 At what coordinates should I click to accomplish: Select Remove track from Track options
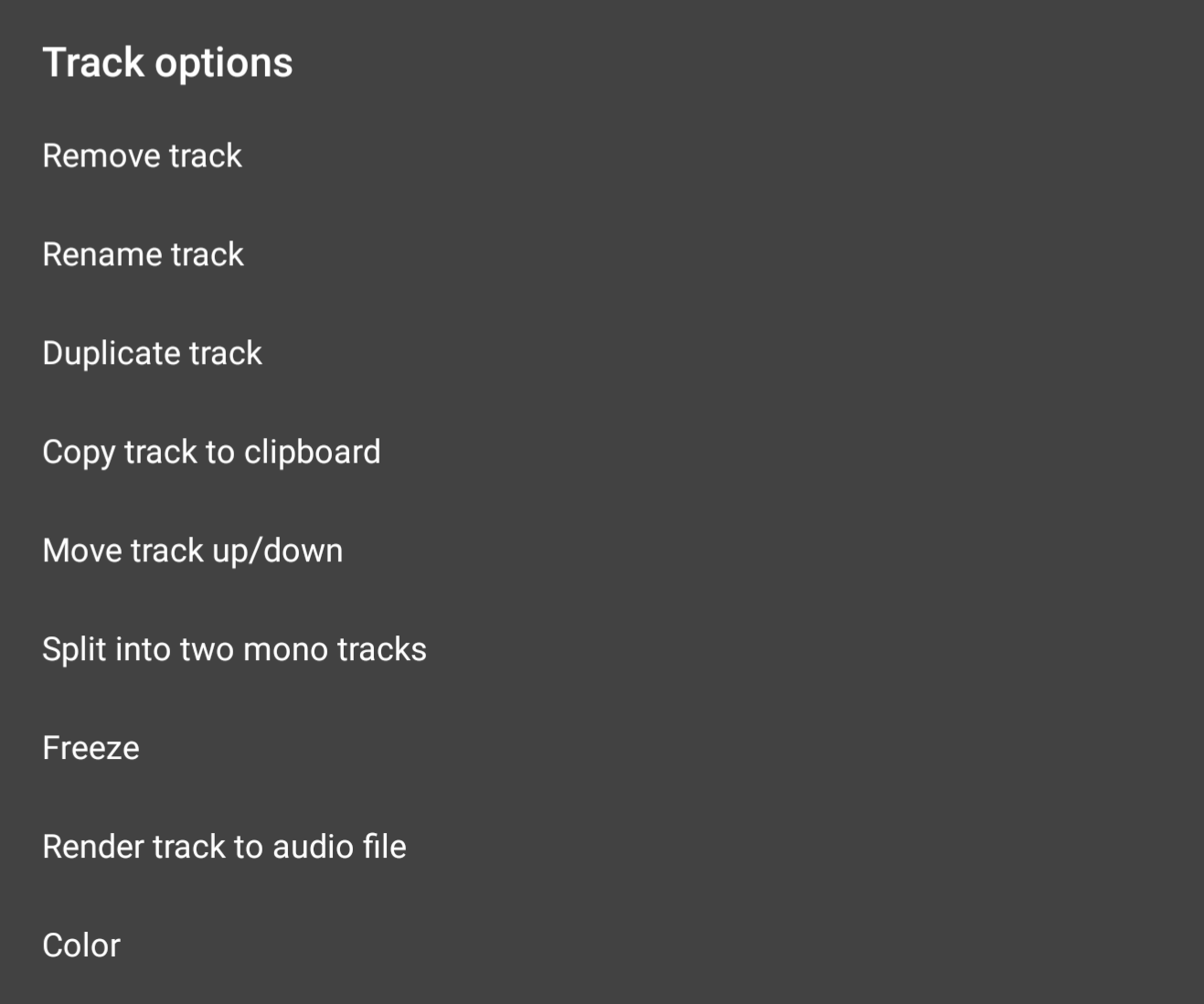(x=143, y=155)
